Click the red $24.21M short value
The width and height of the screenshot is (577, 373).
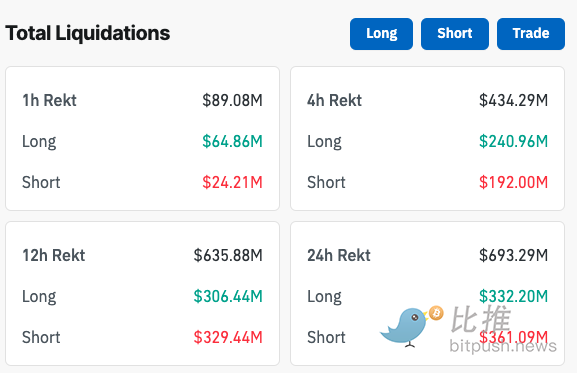click(x=233, y=182)
